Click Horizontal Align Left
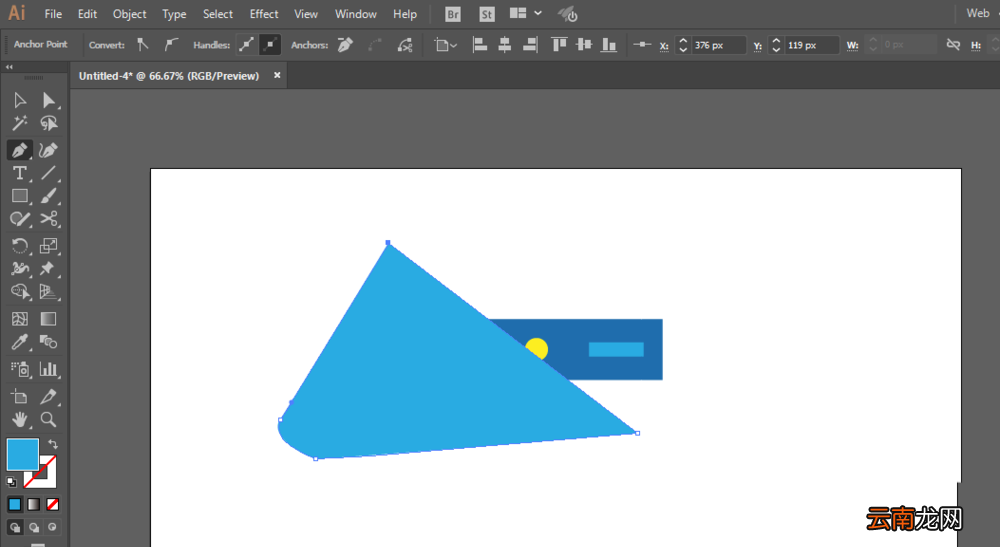The image size is (1000, 547). click(480, 45)
